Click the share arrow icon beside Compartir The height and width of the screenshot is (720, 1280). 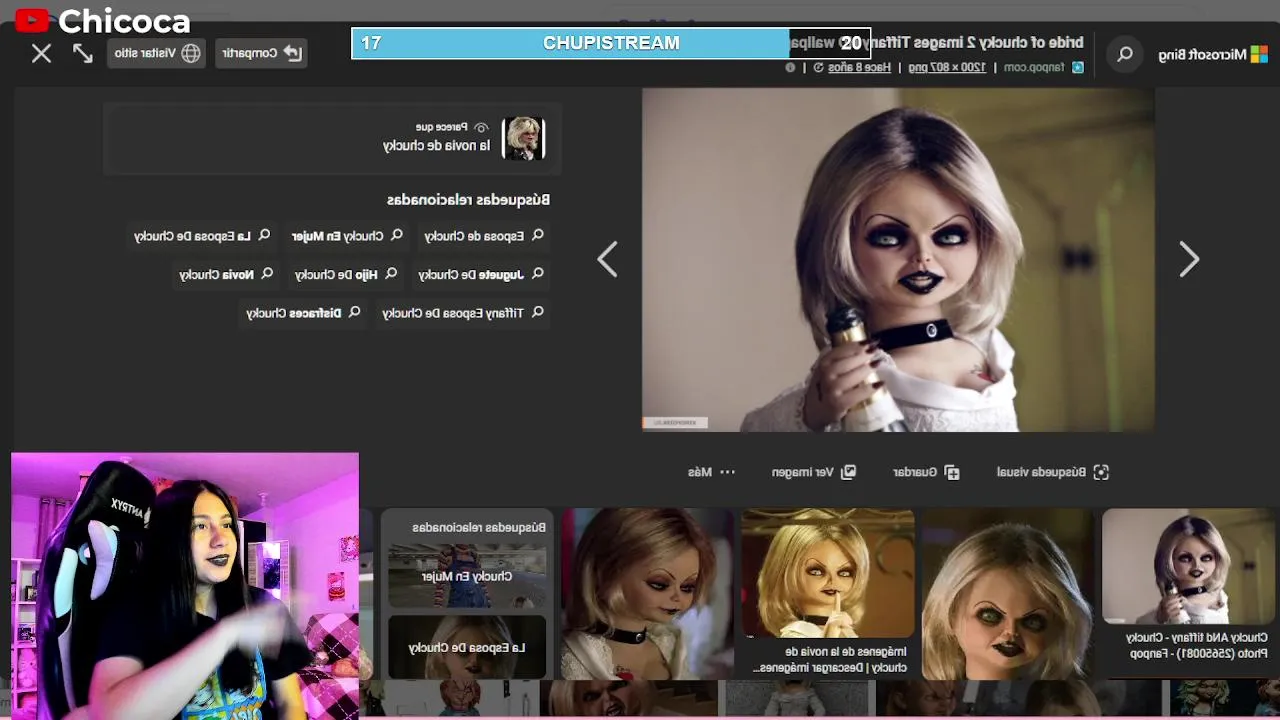point(292,53)
